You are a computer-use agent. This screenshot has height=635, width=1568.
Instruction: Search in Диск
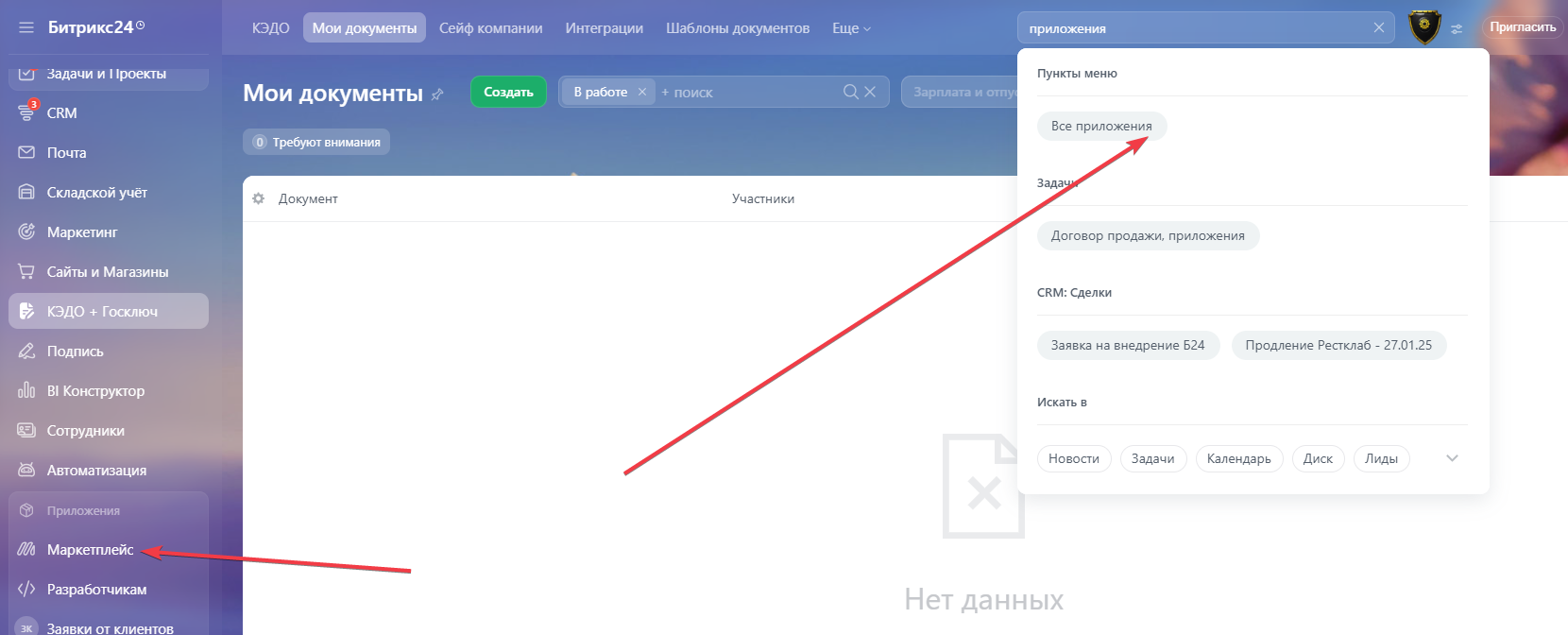tap(1318, 458)
